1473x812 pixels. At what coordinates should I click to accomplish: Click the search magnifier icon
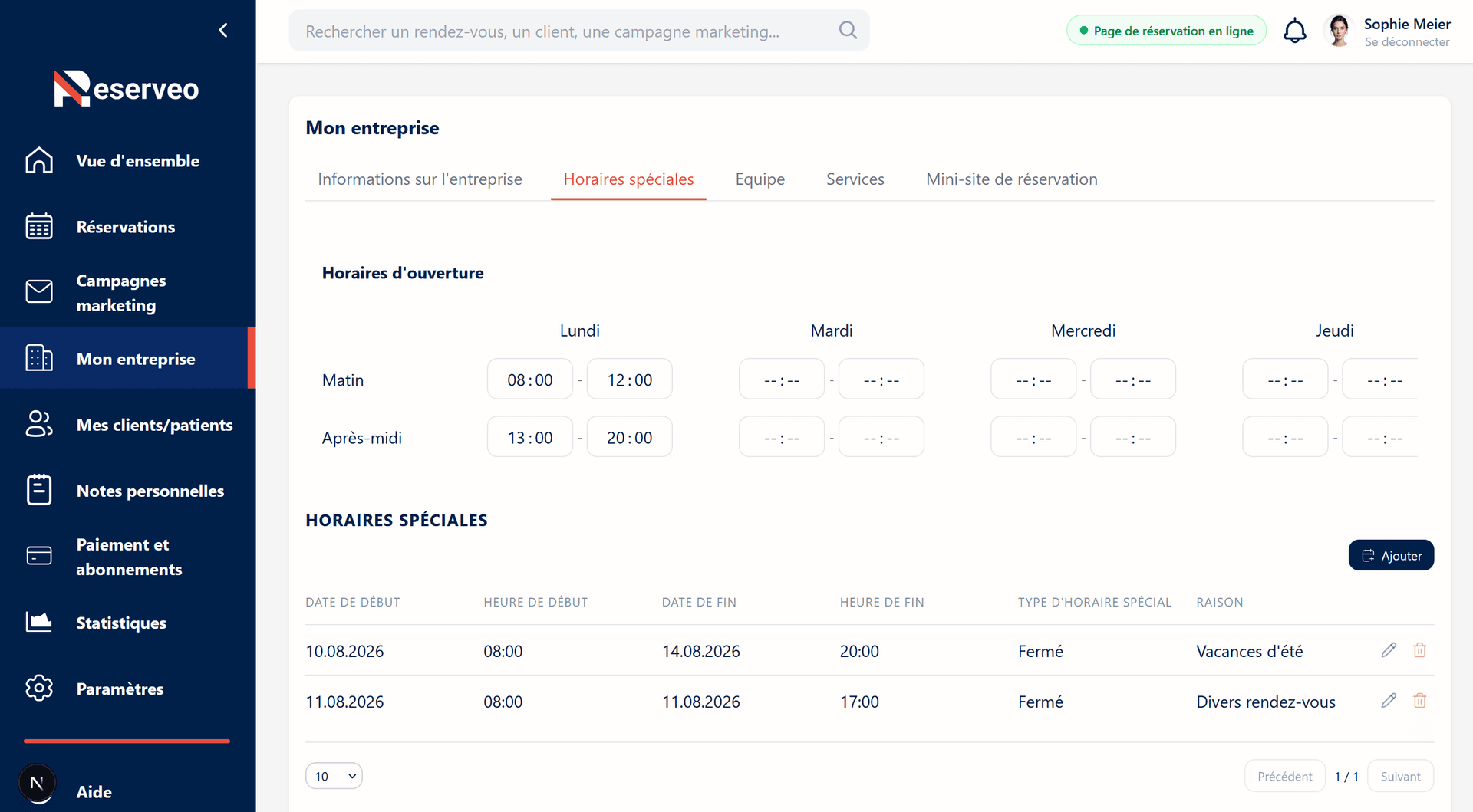[848, 30]
